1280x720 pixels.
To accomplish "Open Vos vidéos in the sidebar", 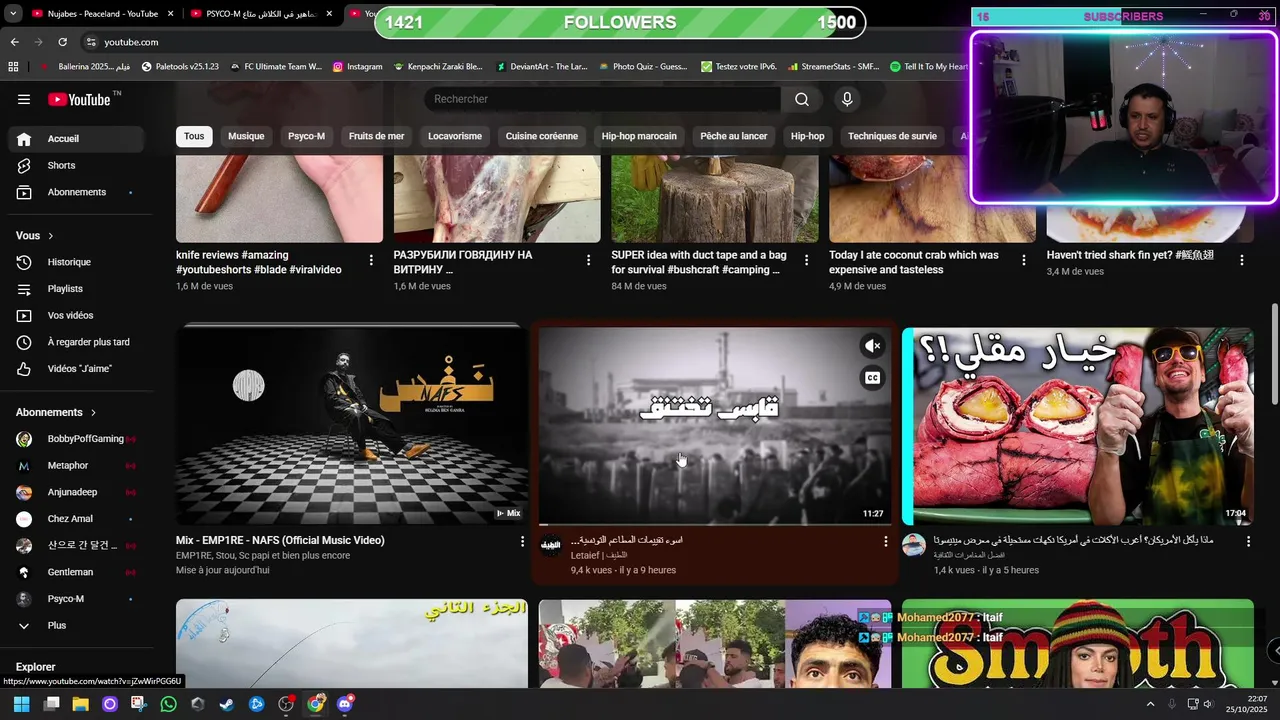I will tap(76, 315).
